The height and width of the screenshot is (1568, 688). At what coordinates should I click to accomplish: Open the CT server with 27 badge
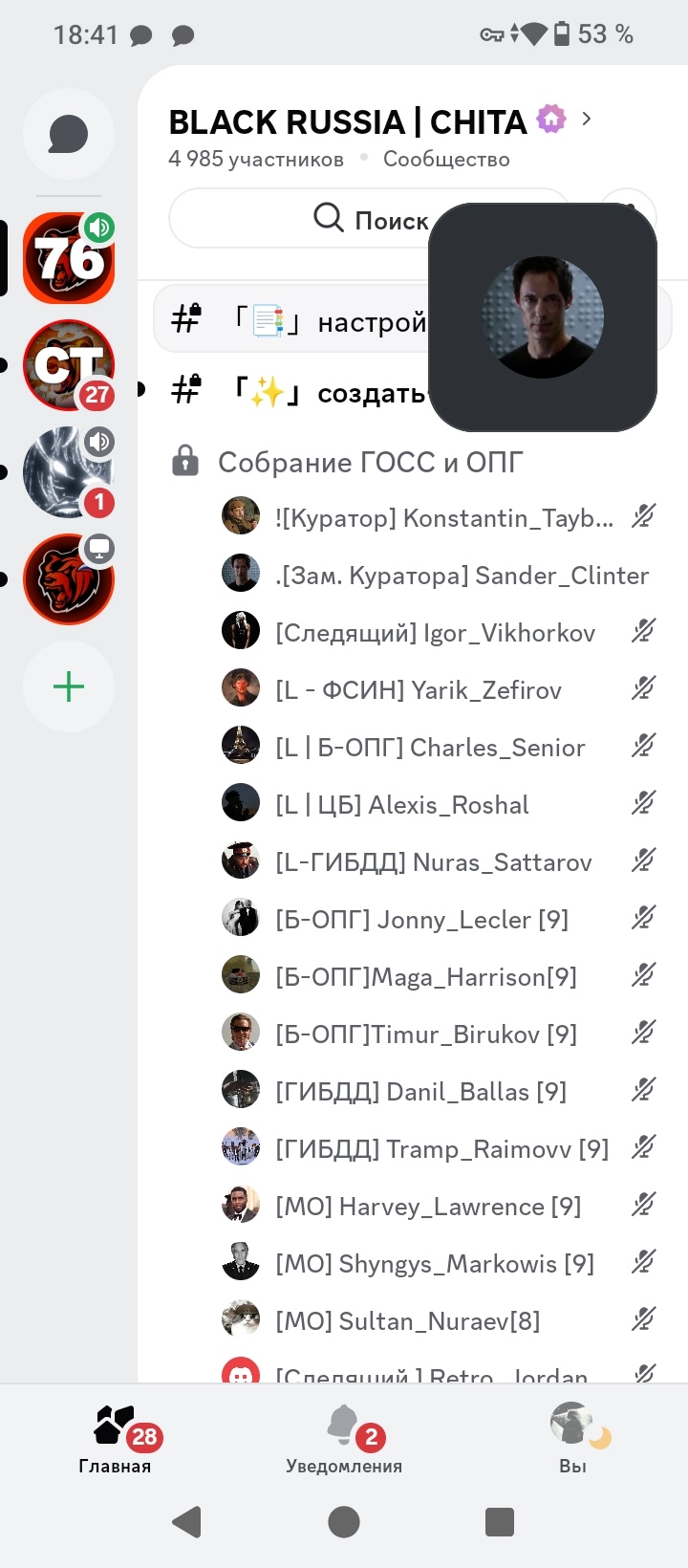[x=69, y=365]
